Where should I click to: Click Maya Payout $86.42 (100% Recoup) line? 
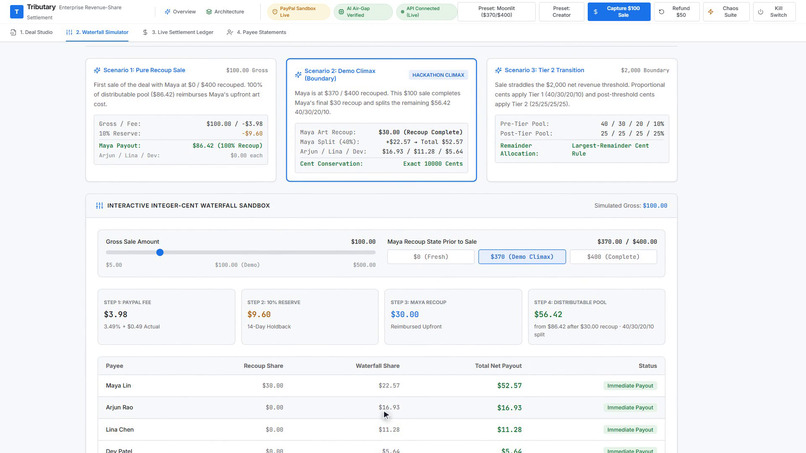tap(180, 146)
